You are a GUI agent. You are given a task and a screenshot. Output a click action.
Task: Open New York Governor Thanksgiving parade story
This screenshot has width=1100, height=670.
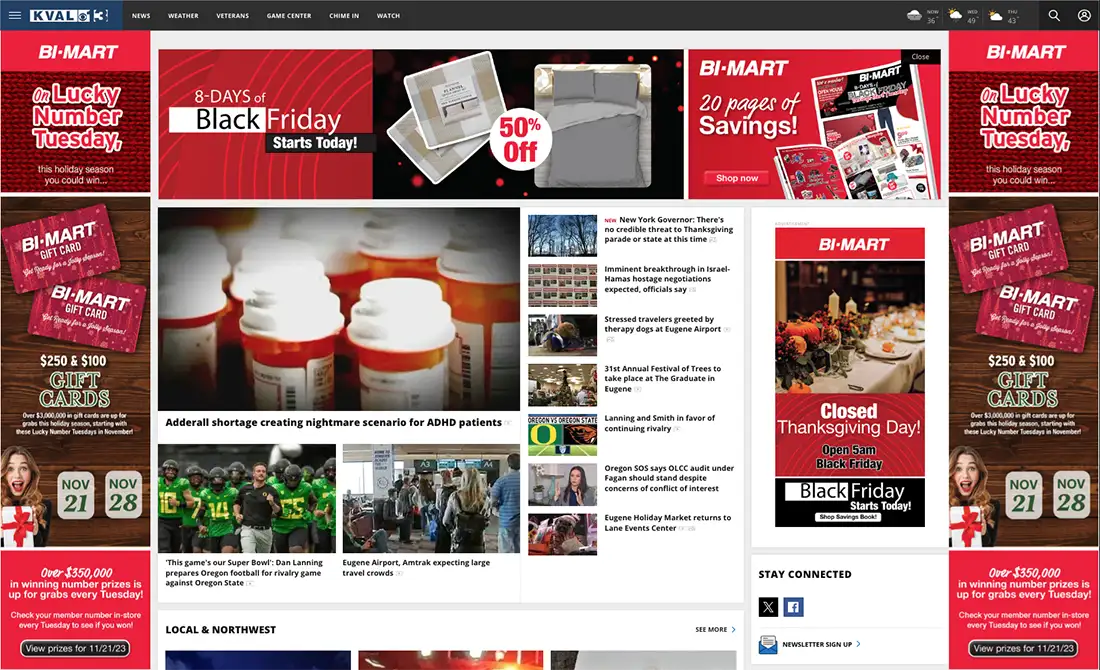pos(669,229)
